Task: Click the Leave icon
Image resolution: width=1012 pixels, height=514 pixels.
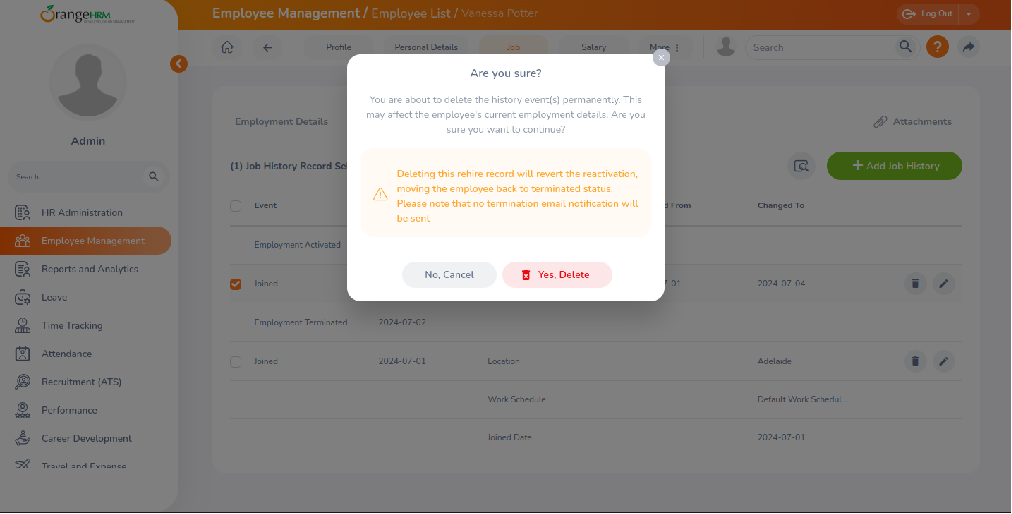Action: [x=23, y=297]
